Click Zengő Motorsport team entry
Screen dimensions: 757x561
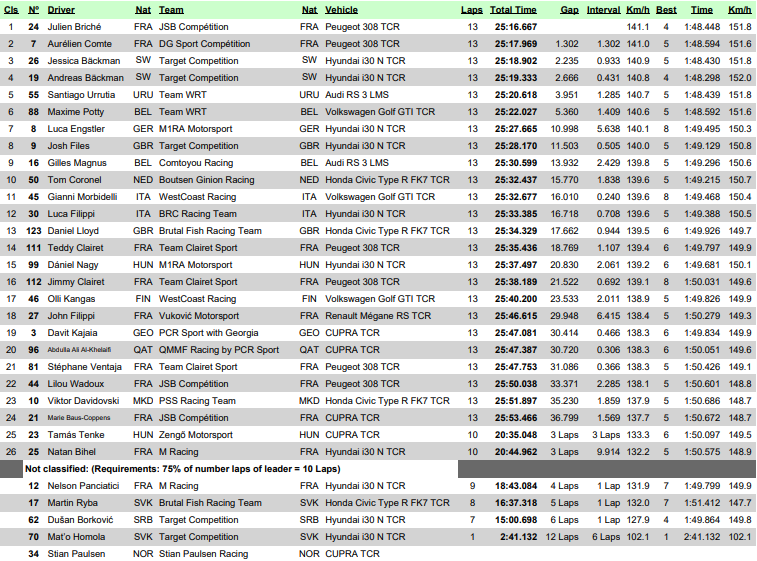point(195,434)
